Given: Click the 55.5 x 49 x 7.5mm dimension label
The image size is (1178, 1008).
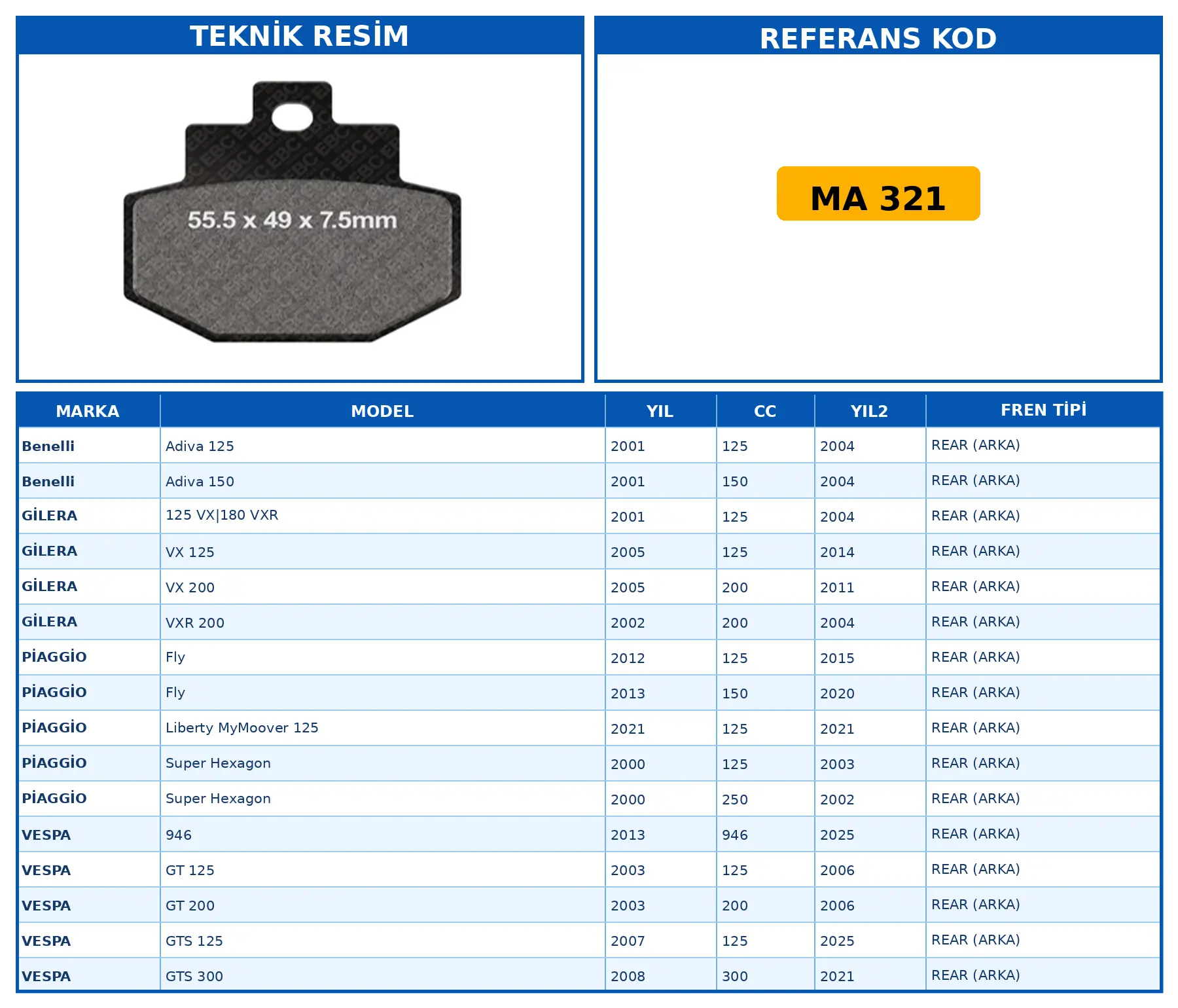Looking at the screenshot, I should [293, 220].
